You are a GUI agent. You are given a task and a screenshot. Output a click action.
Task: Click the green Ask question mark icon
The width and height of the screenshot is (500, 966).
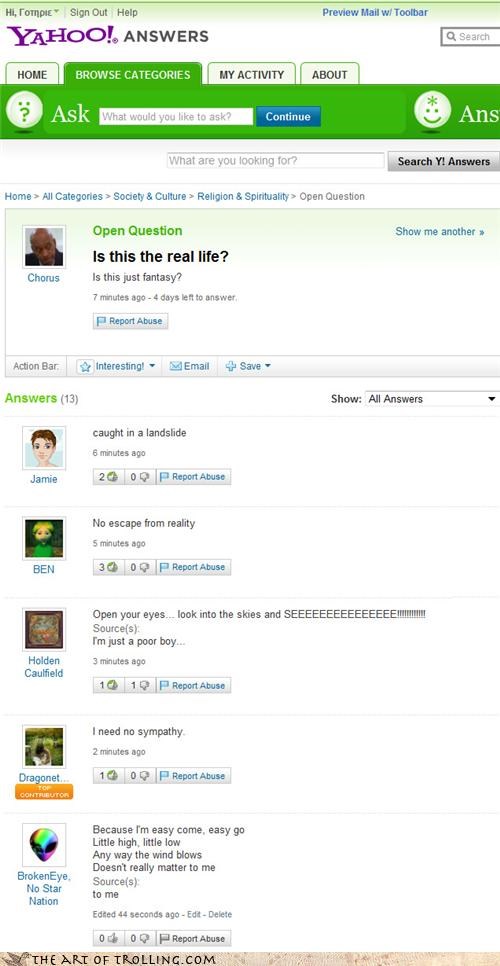click(24, 113)
